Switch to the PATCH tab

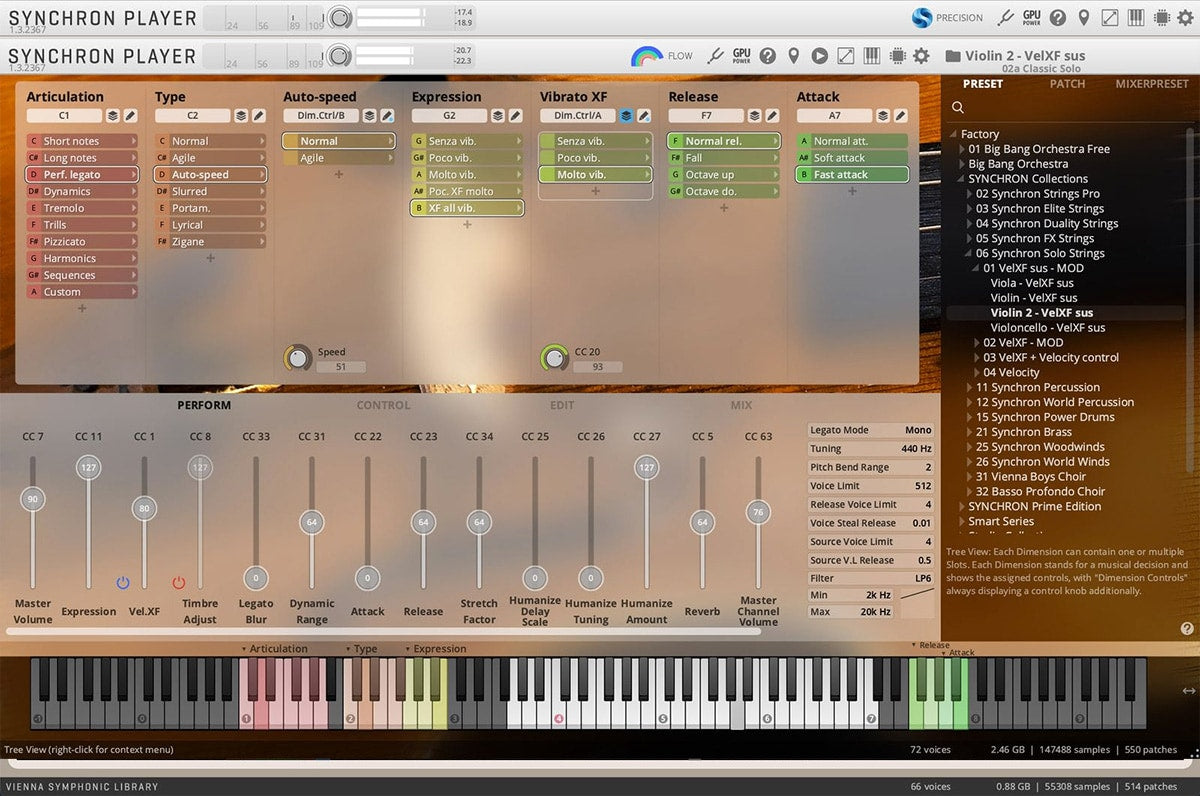coord(1067,84)
